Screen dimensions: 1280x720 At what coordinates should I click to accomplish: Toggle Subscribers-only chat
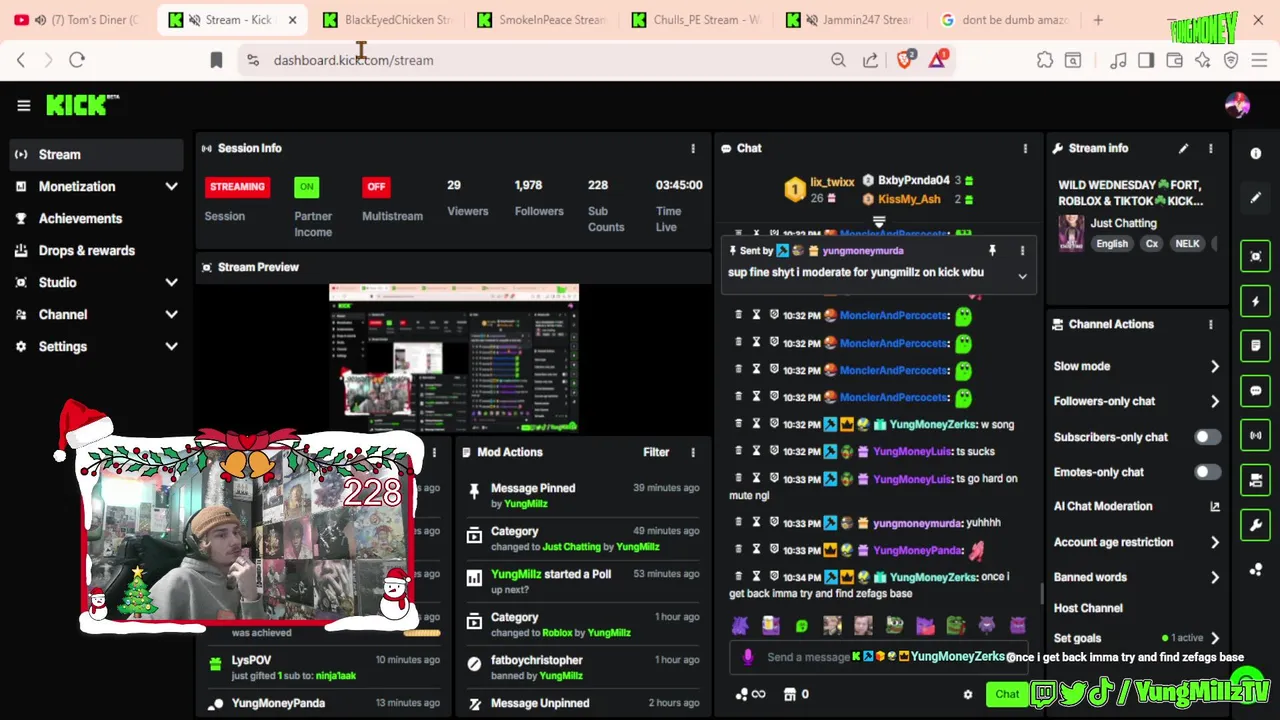tap(1207, 437)
